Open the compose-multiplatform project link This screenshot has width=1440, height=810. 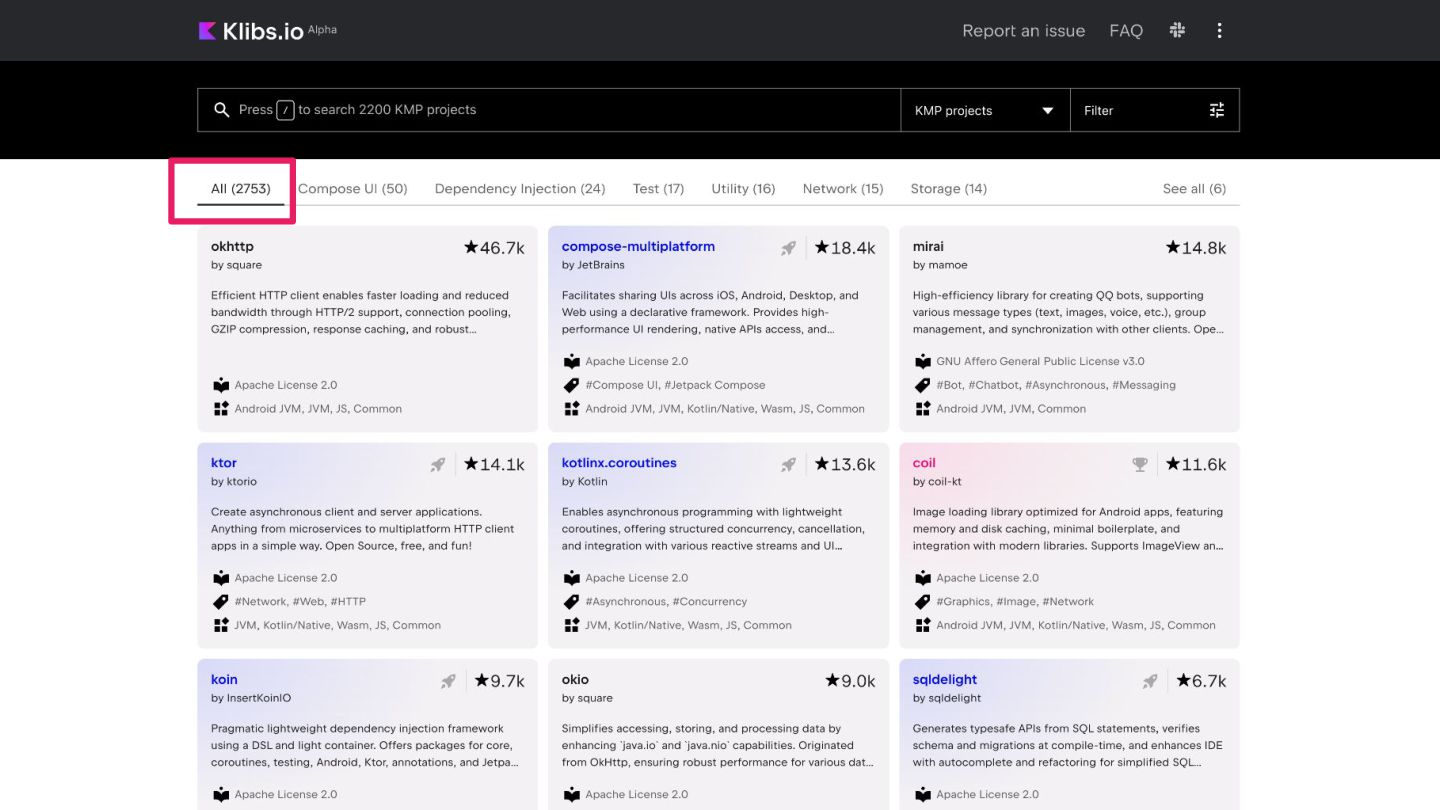coord(638,246)
